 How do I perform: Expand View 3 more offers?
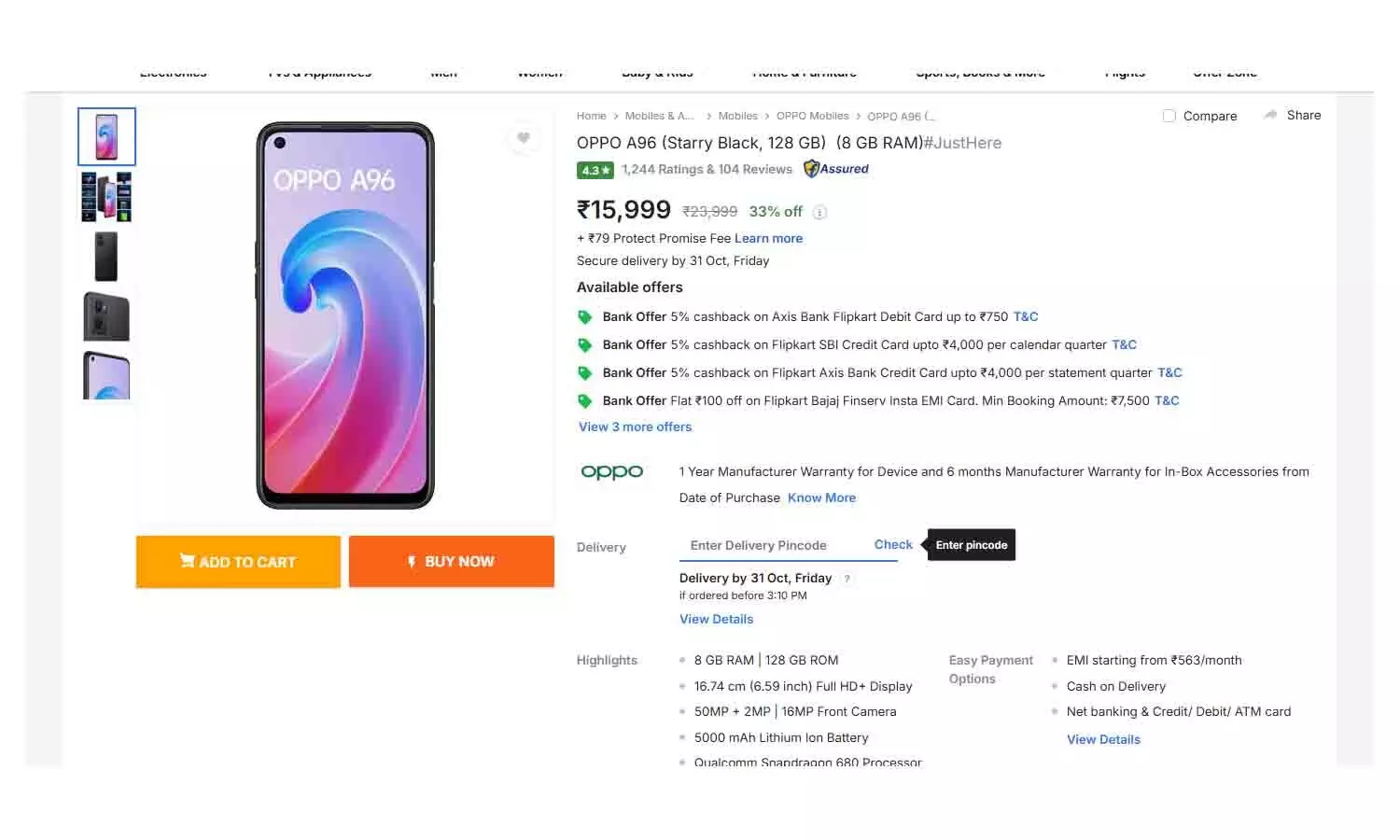pos(635,427)
